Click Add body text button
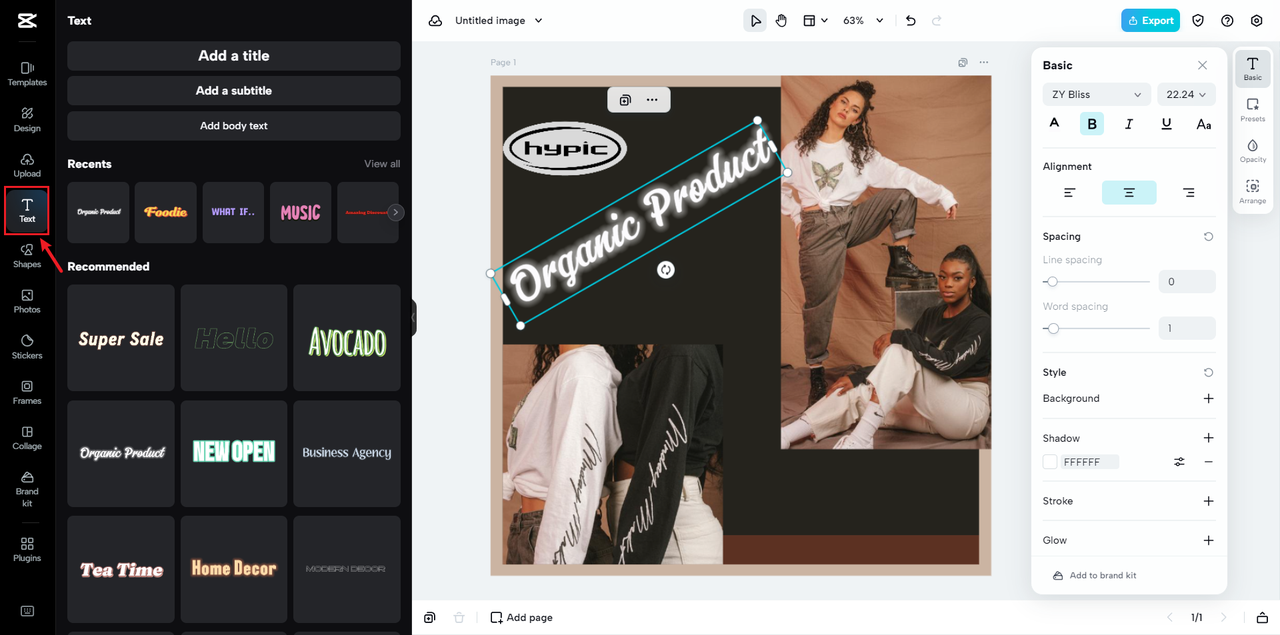Viewport: 1280px width, 635px height. coord(234,126)
